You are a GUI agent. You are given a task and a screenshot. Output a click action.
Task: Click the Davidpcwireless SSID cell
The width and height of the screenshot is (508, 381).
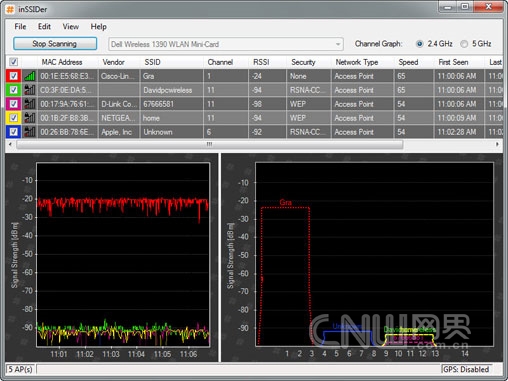pos(172,90)
